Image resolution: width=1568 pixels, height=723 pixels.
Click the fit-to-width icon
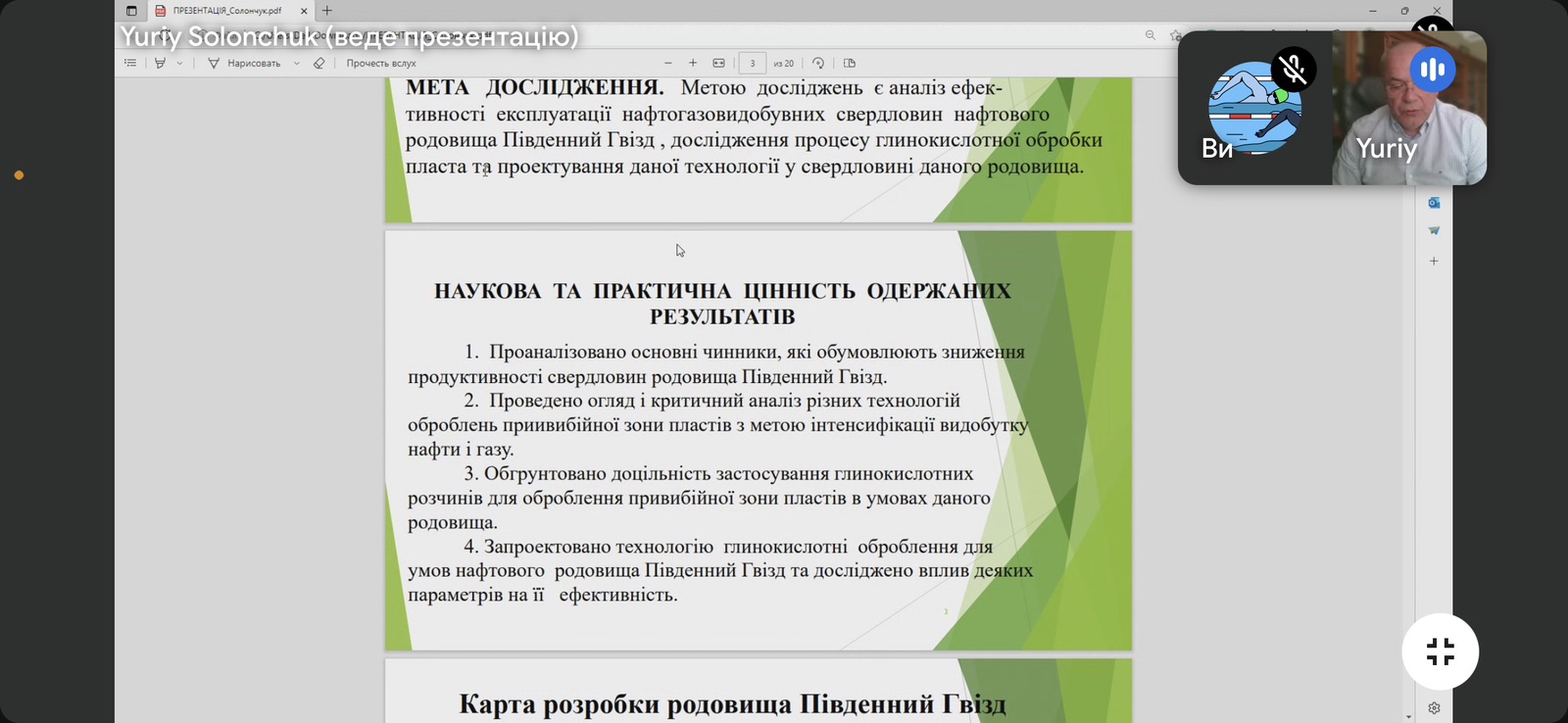pyautogui.click(x=718, y=63)
